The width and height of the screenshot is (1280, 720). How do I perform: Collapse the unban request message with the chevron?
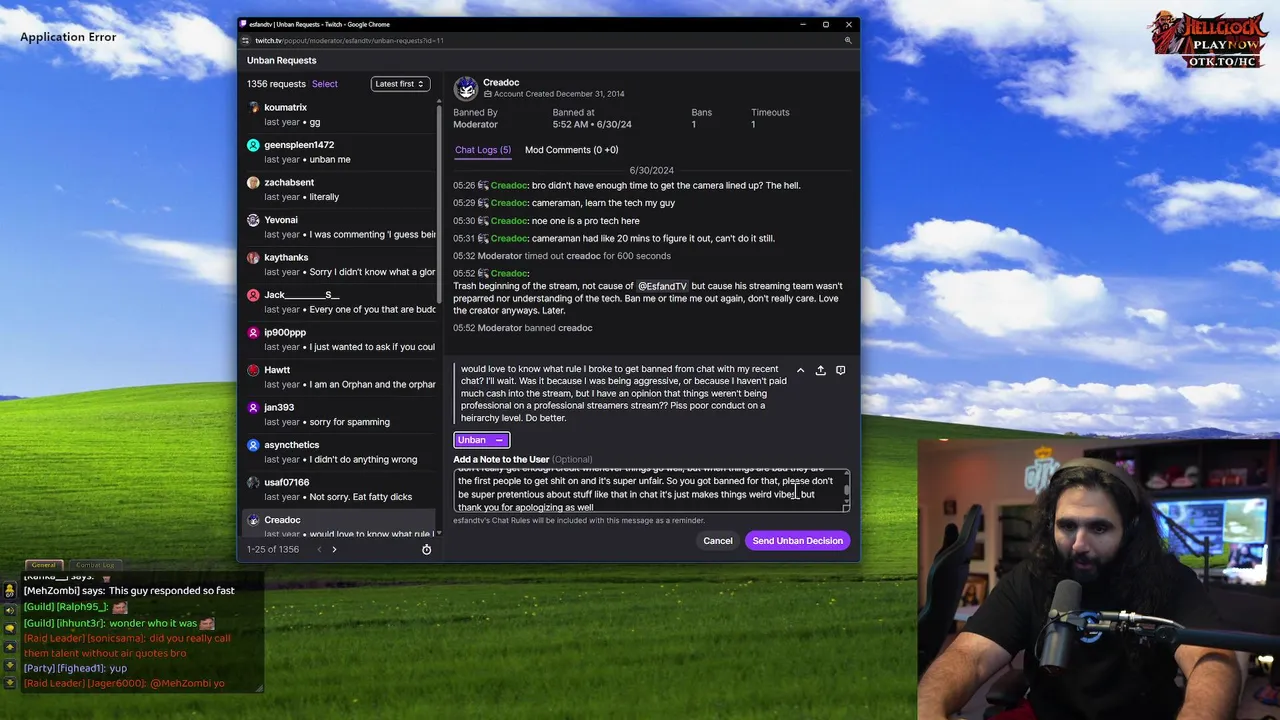click(x=800, y=370)
